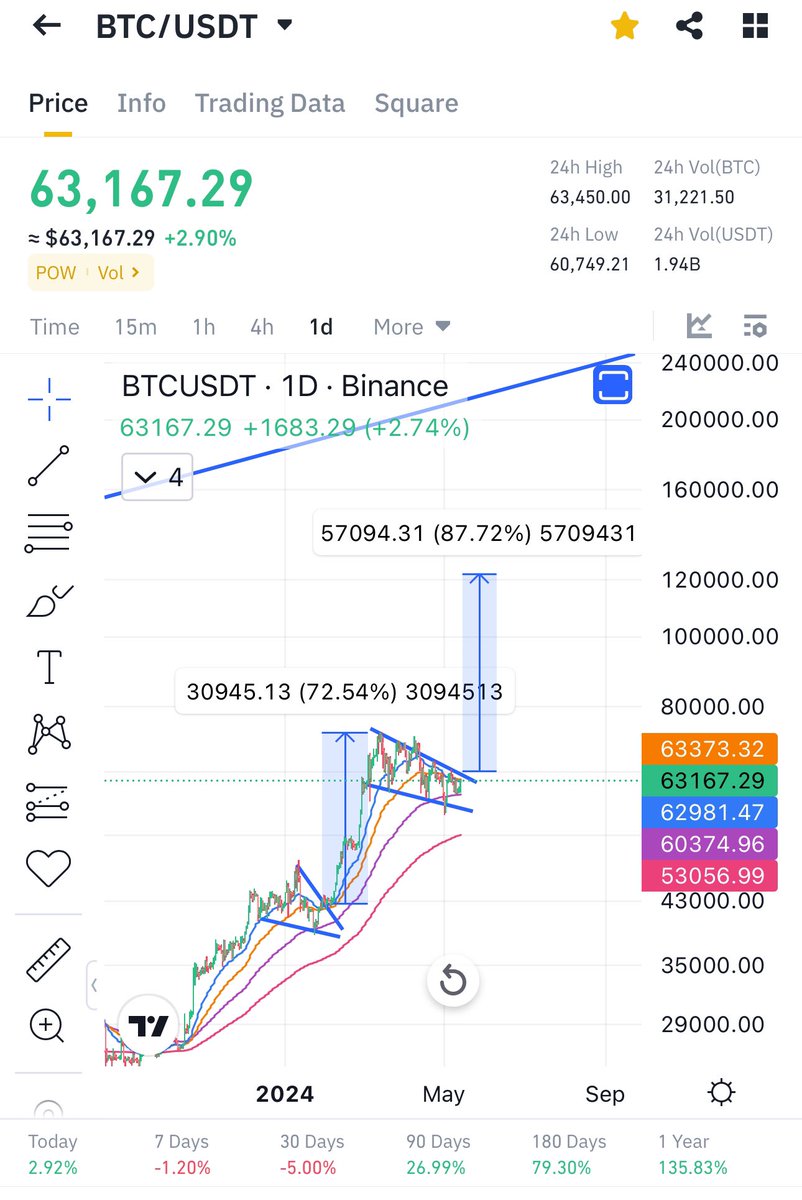
Task: Select the 1h interval
Action: 204,327
